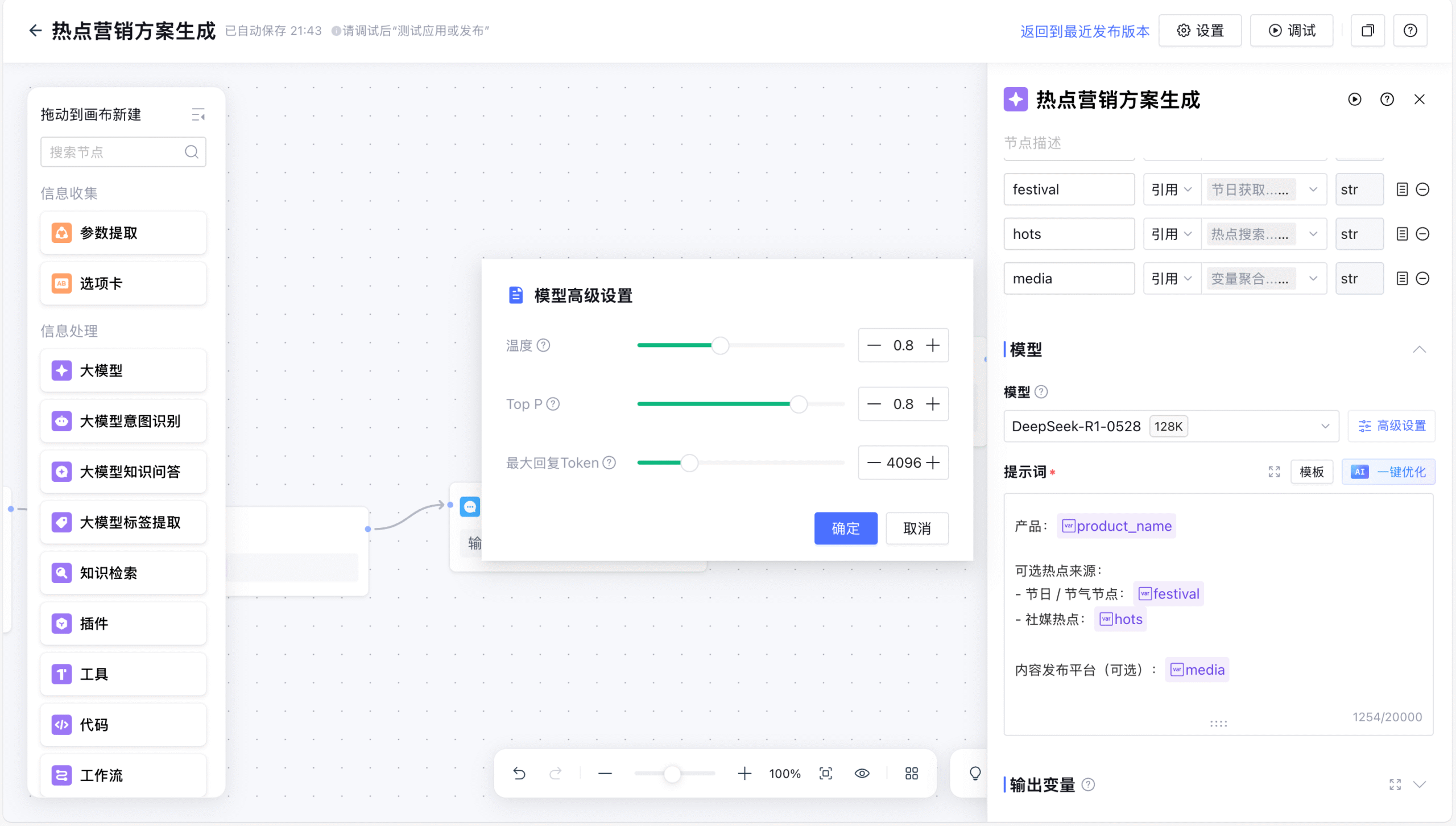Remove the festival variable with minus icon
1456x826 pixels.
[1422, 189]
